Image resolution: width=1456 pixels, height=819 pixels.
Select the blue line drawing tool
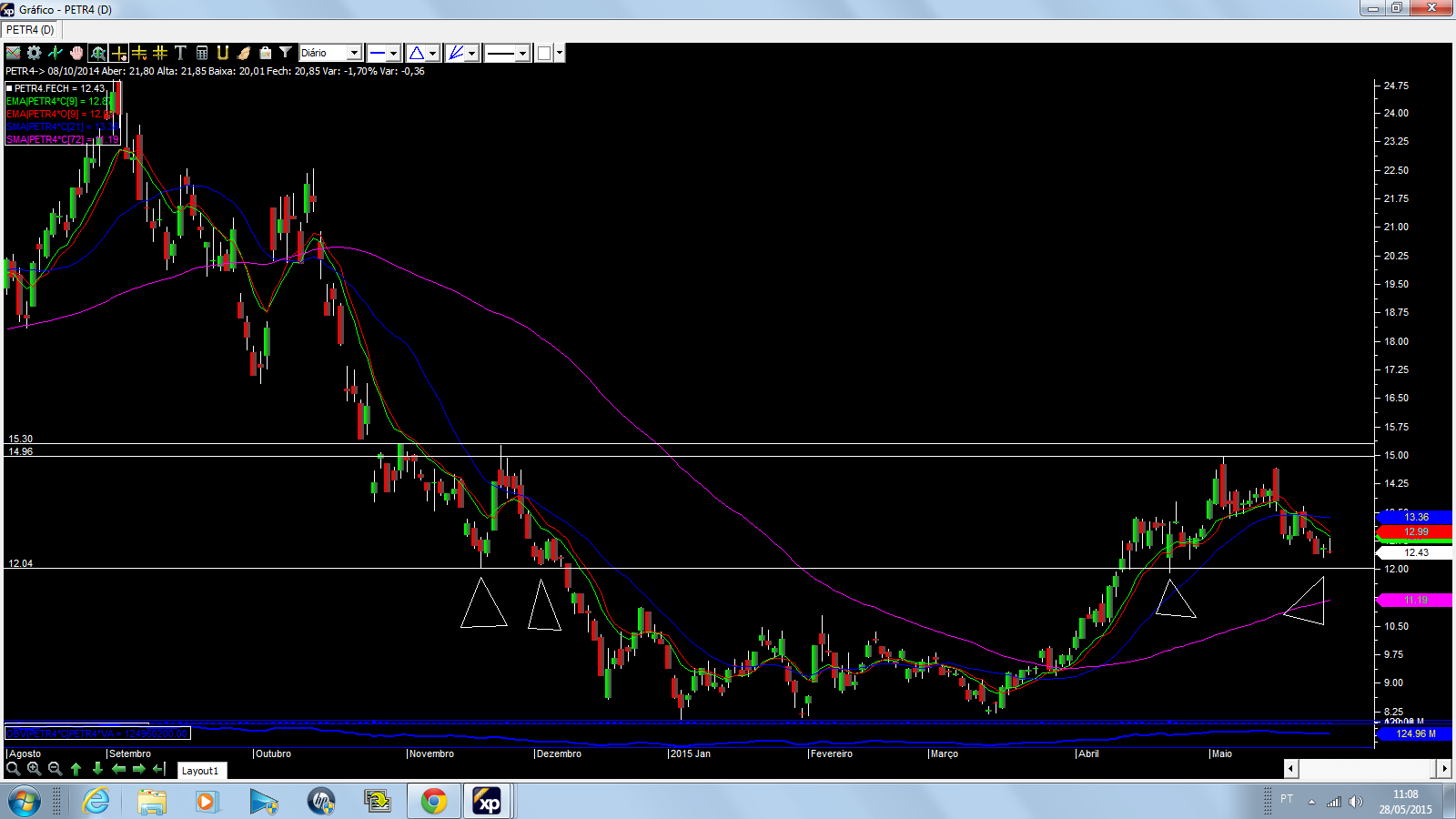[377, 53]
